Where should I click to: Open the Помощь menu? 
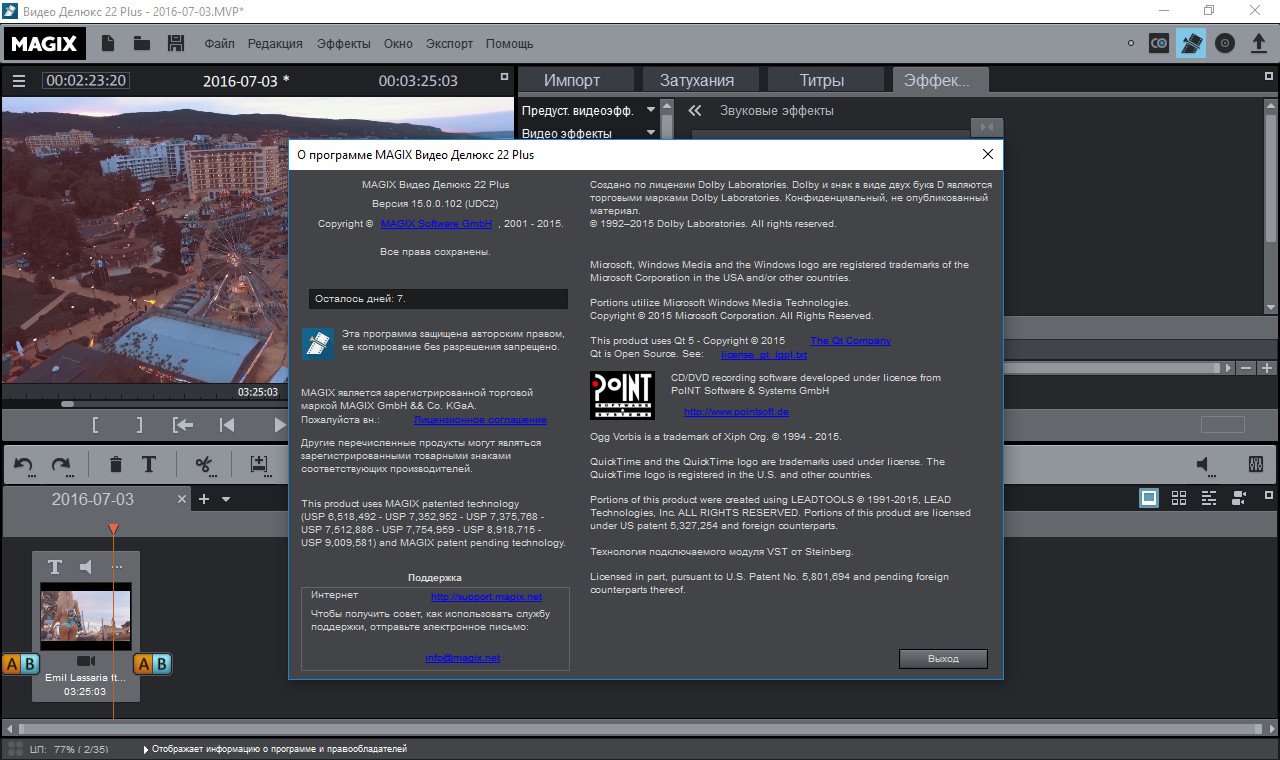tap(510, 44)
